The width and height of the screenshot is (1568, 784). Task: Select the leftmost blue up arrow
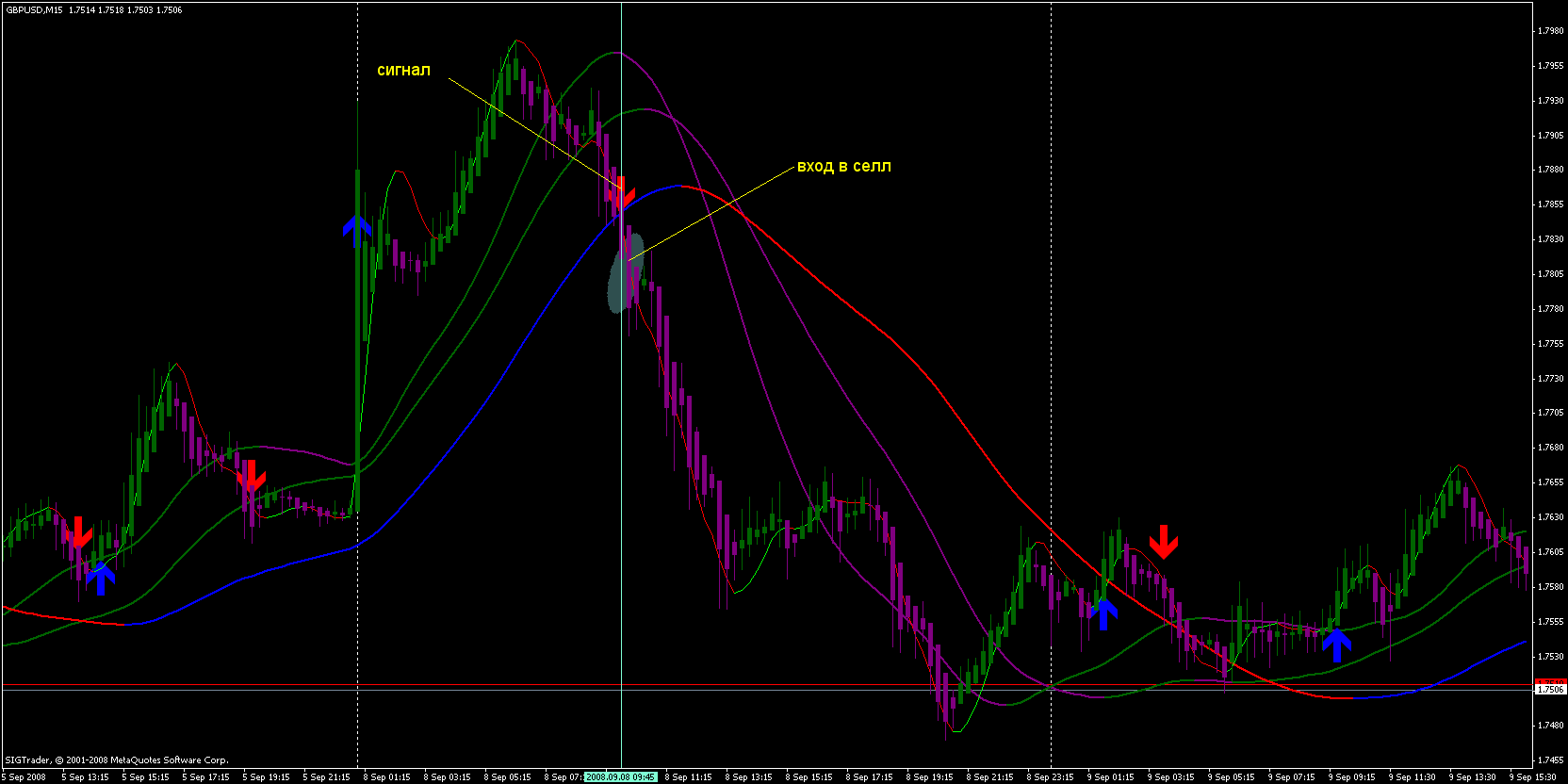coord(101,577)
